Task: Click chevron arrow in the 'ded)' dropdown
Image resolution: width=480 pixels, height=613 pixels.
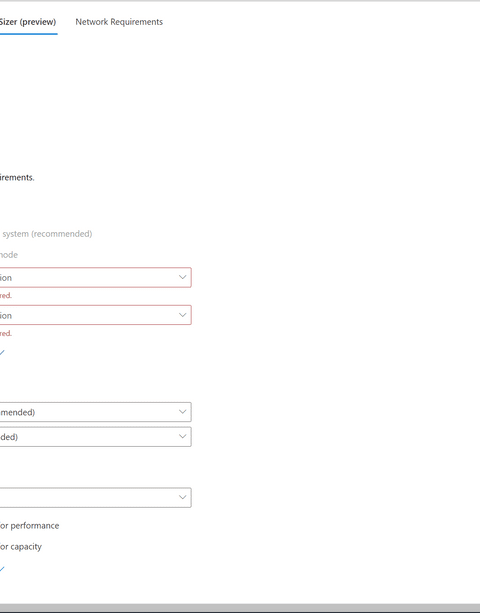Action: 183,436
